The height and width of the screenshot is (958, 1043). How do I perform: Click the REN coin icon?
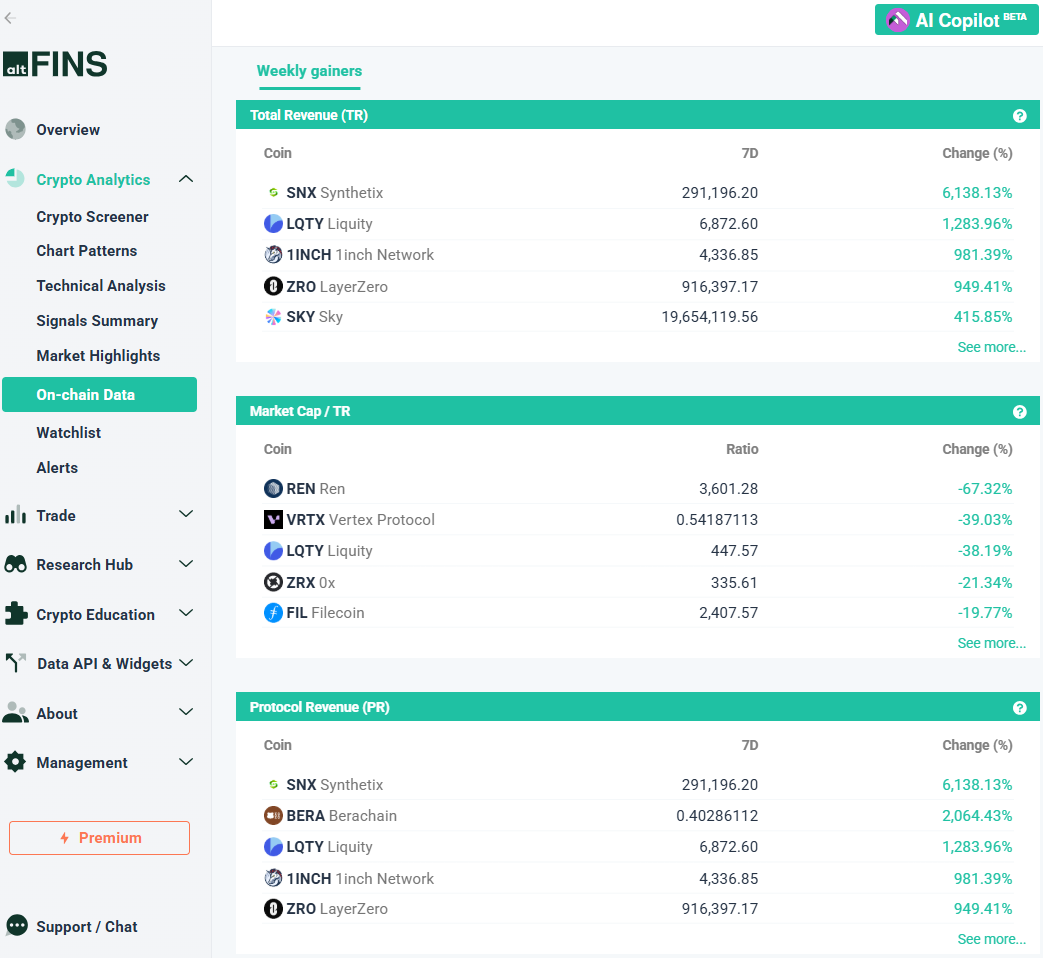(x=273, y=488)
